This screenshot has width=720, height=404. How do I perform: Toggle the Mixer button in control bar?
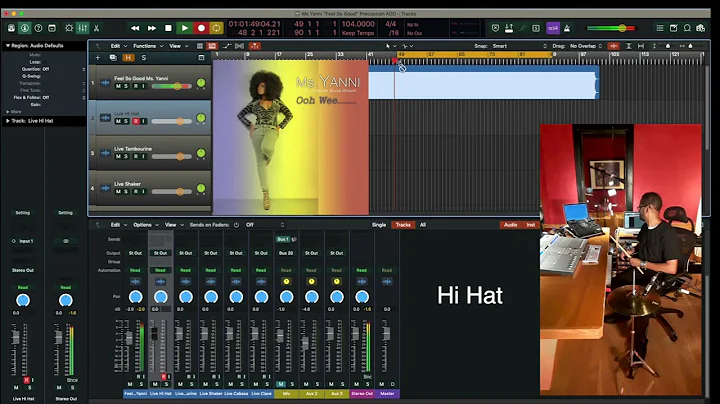(83, 28)
